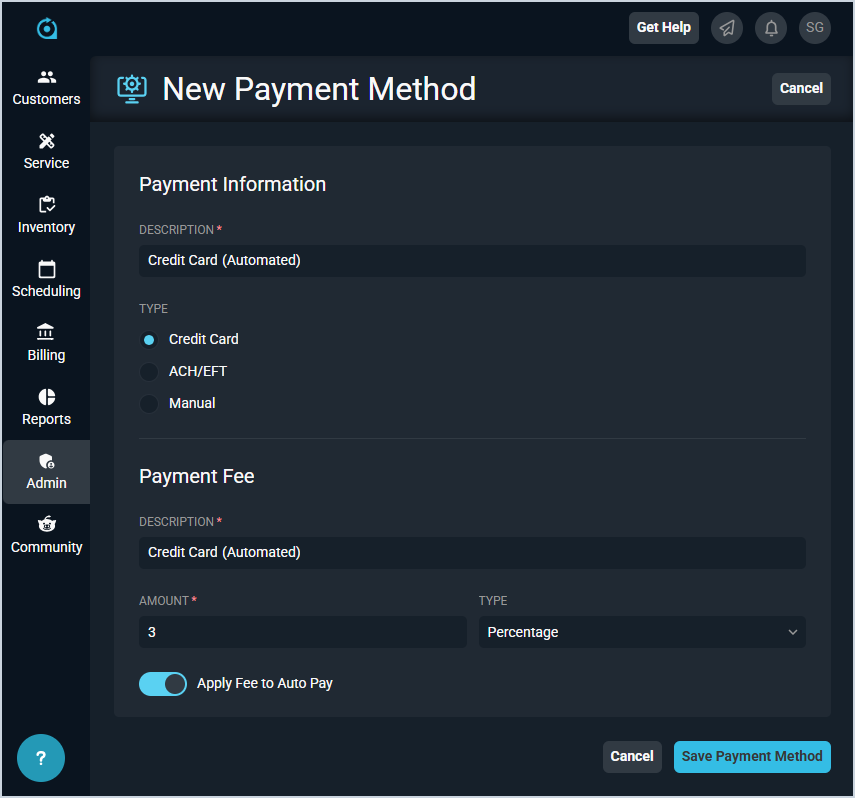Image resolution: width=855 pixels, height=798 pixels.
Task: Open the Reports section in the sidebar
Action: coord(46,407)
